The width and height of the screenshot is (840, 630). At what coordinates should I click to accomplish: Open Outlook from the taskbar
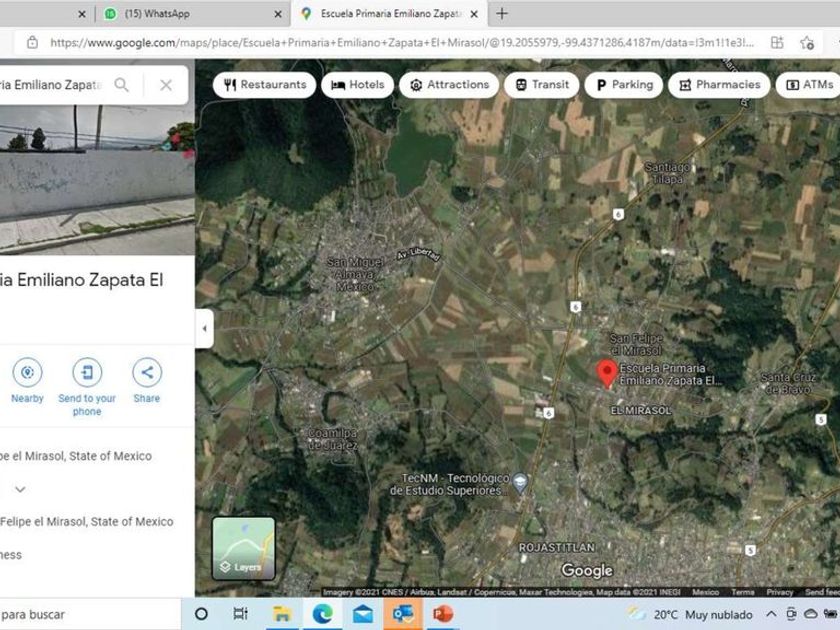point(403,614)
